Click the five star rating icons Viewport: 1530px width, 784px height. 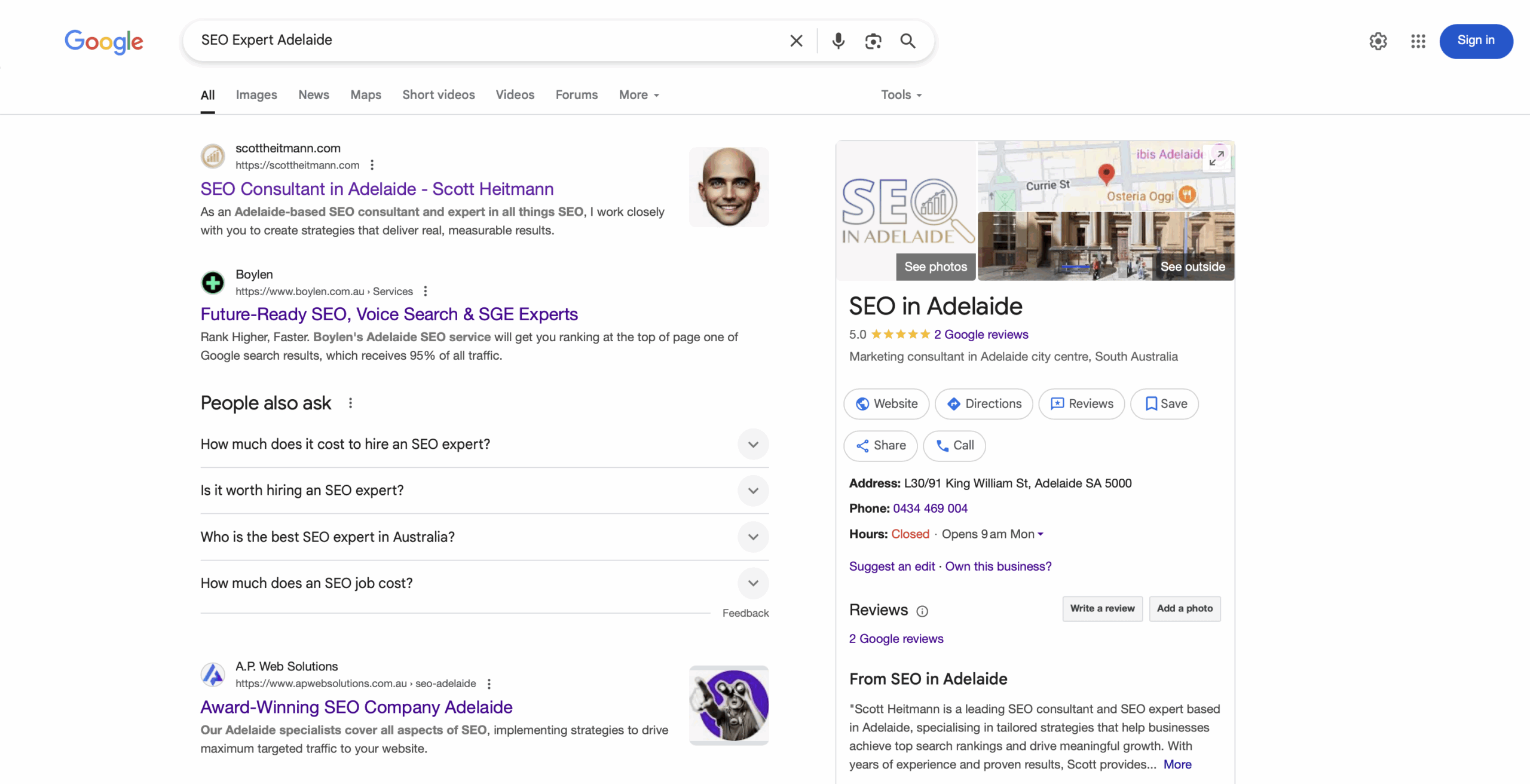[900, 334]
